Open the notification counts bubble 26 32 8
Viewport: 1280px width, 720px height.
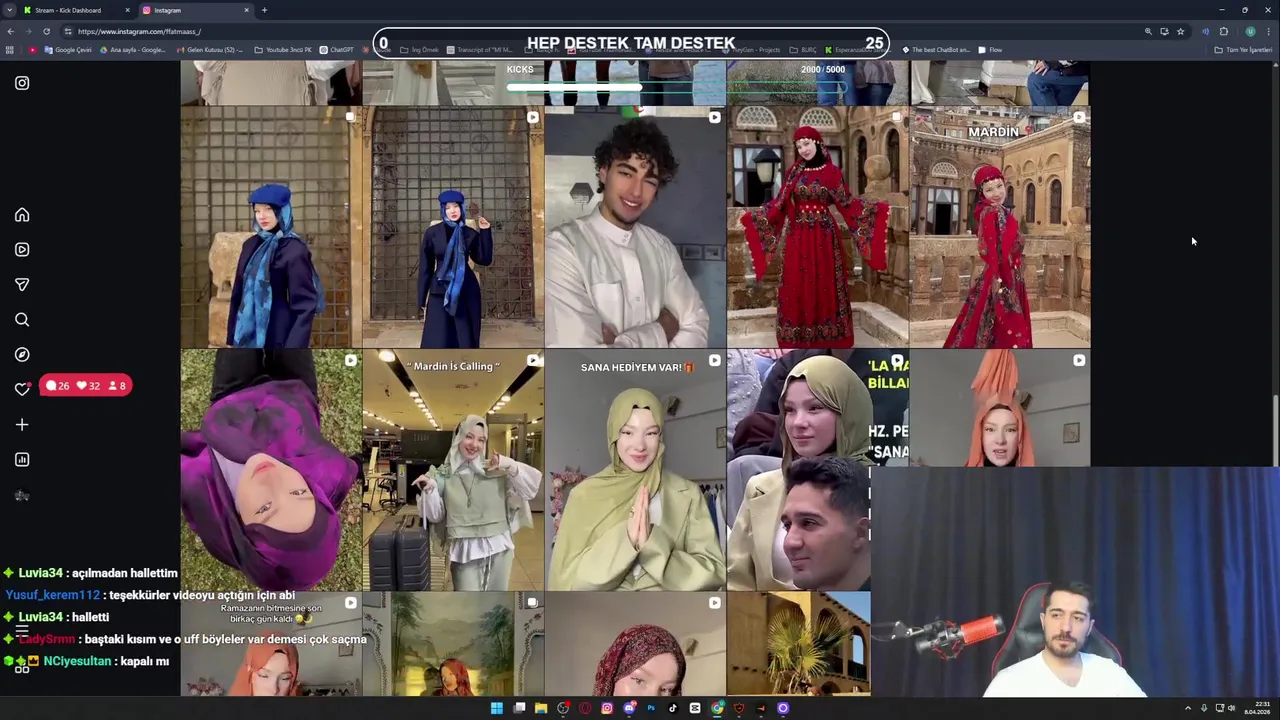(x=86, y=386)
